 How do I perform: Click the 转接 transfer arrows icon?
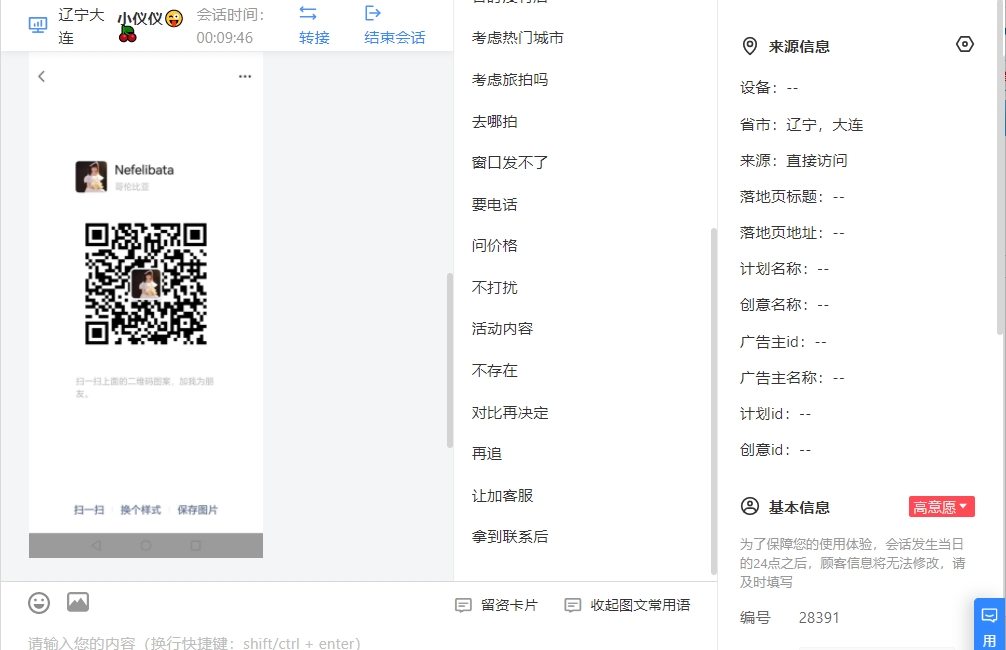pyautogui.click(x=308, y=13)
